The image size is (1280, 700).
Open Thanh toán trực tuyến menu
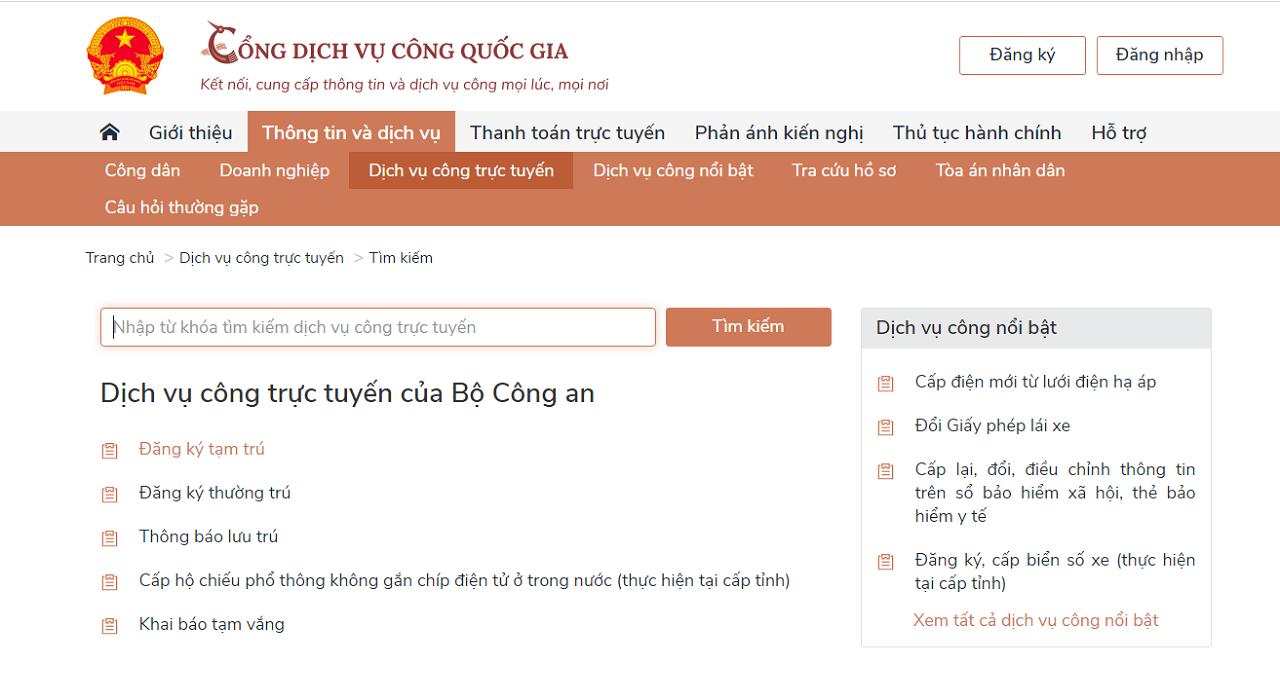click(567, 132)
